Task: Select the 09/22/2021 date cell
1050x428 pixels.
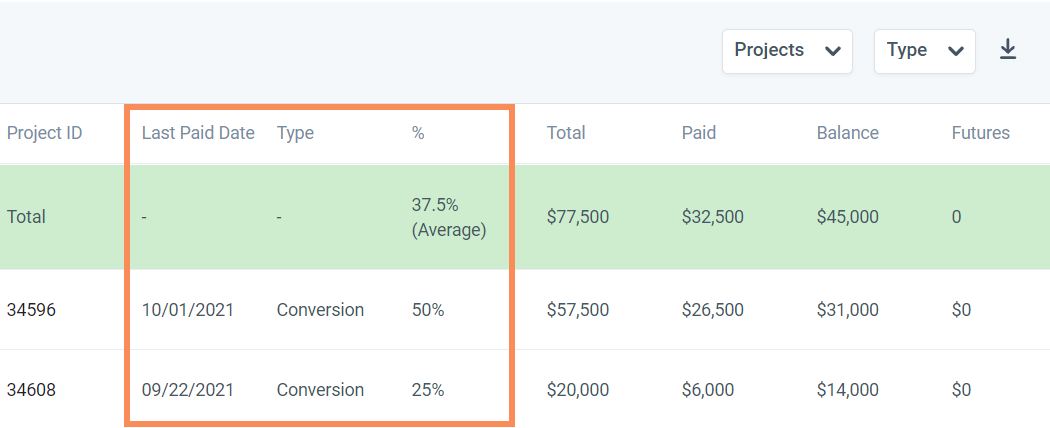Action: coord(187,390)
